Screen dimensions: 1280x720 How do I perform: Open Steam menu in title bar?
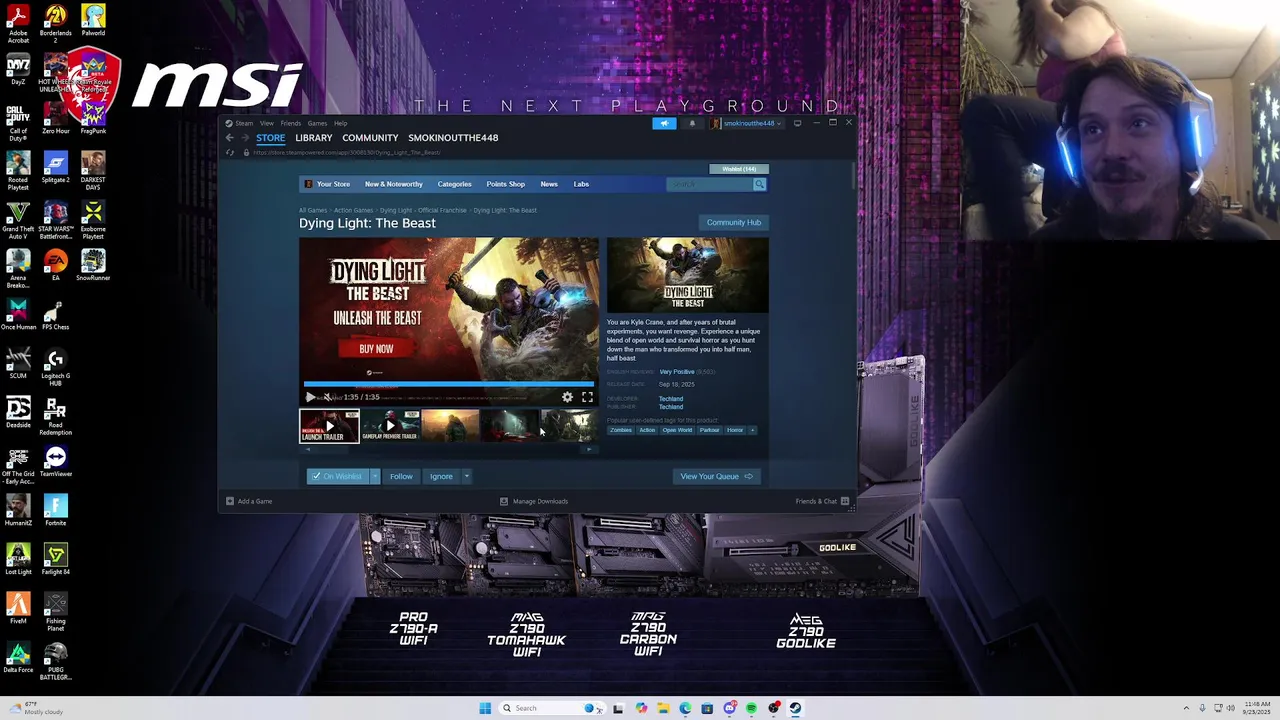pos(244,123)
